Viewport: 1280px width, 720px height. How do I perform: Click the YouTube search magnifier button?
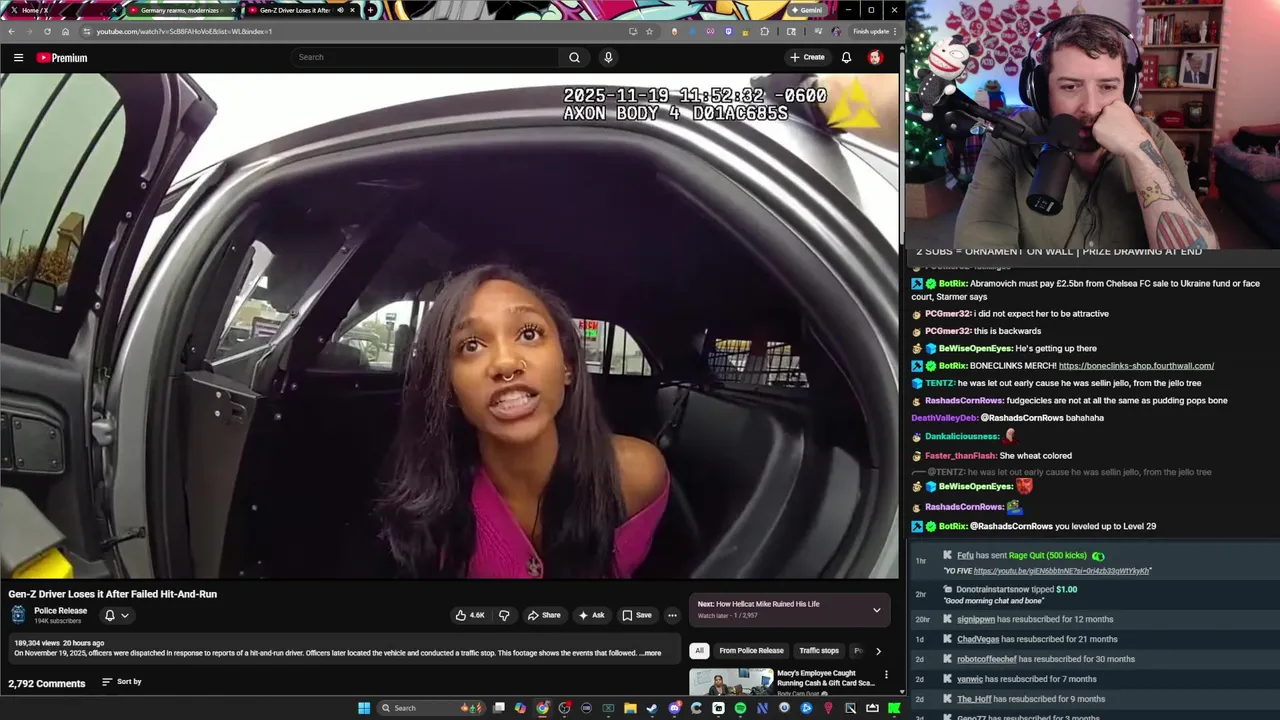(x=574, y=57)
